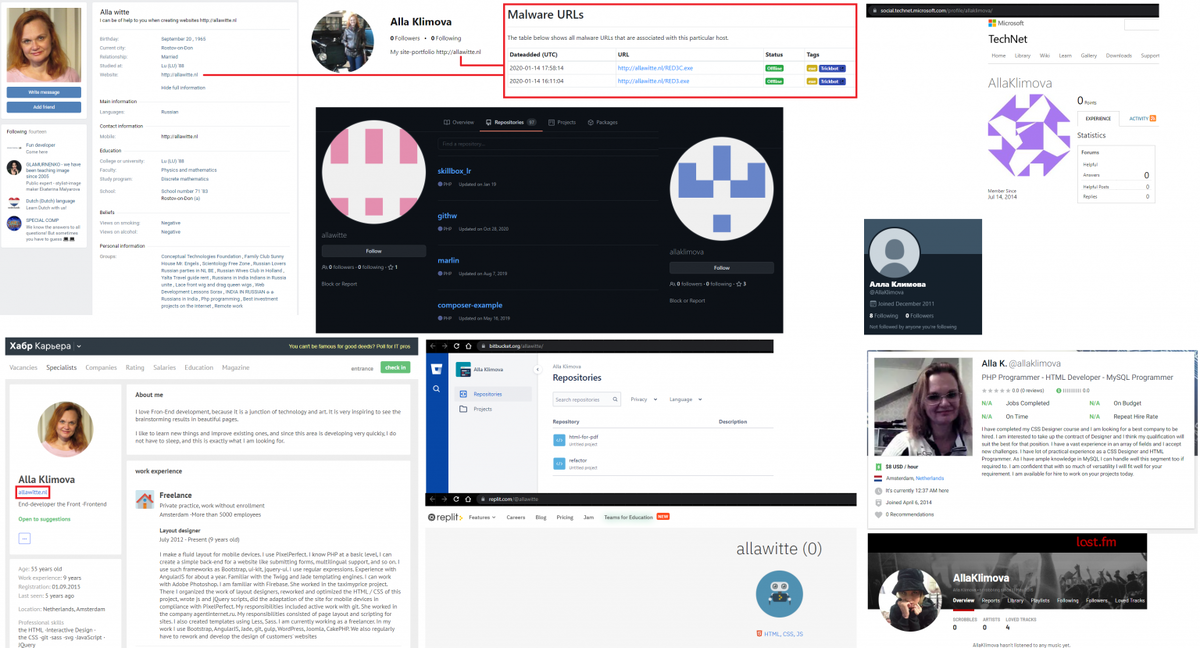Open the Privacy filter dropdown in Bitbucket
This screenshot has height=648, width=1200.
[x=643, y=399]
